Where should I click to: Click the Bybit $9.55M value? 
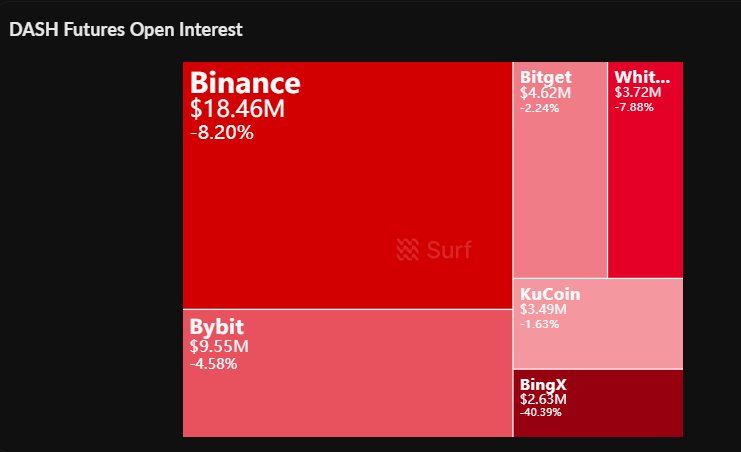(219, 347)
